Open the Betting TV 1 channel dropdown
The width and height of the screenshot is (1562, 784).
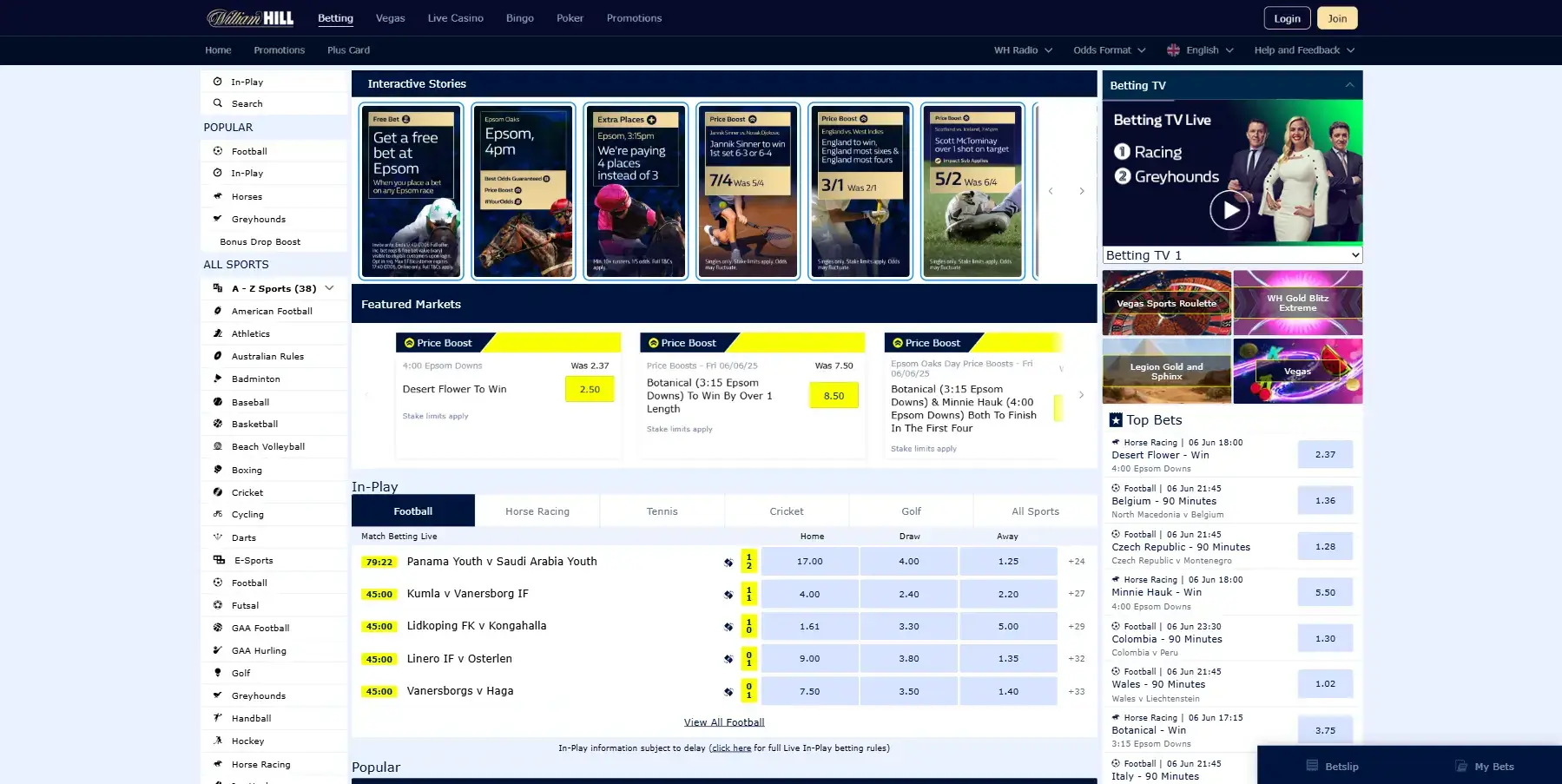(1231, 254)
